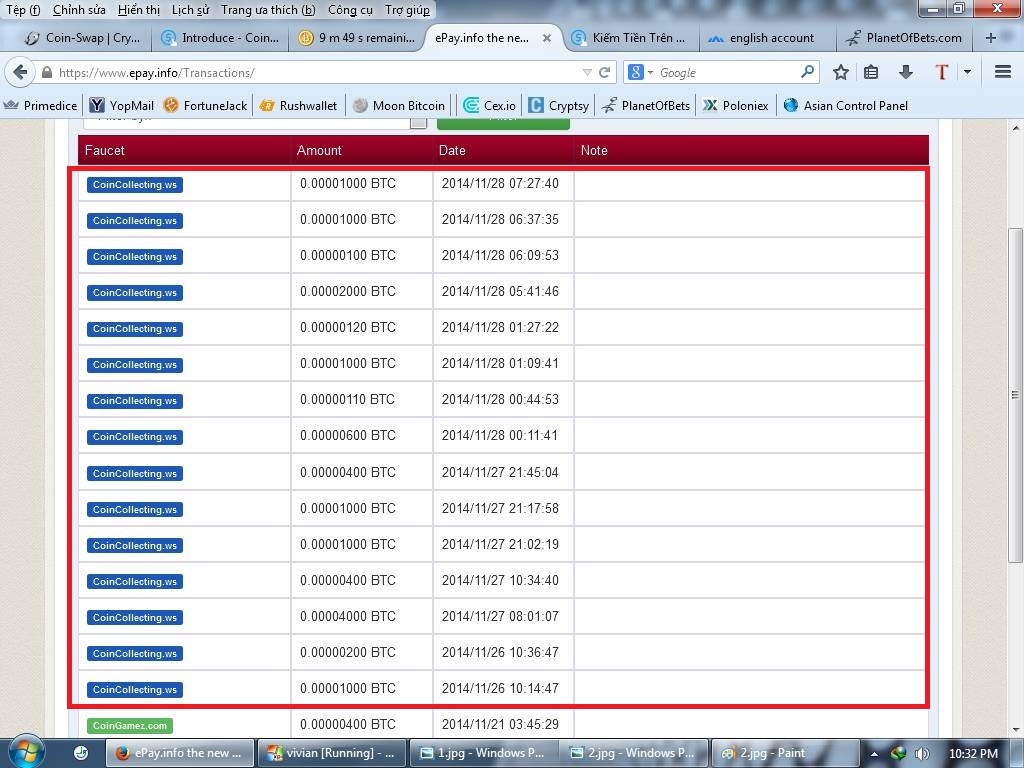Expand the dropdown arrow beside the T icon
This screenshot has height=768, width=1024.
(967, 72)
